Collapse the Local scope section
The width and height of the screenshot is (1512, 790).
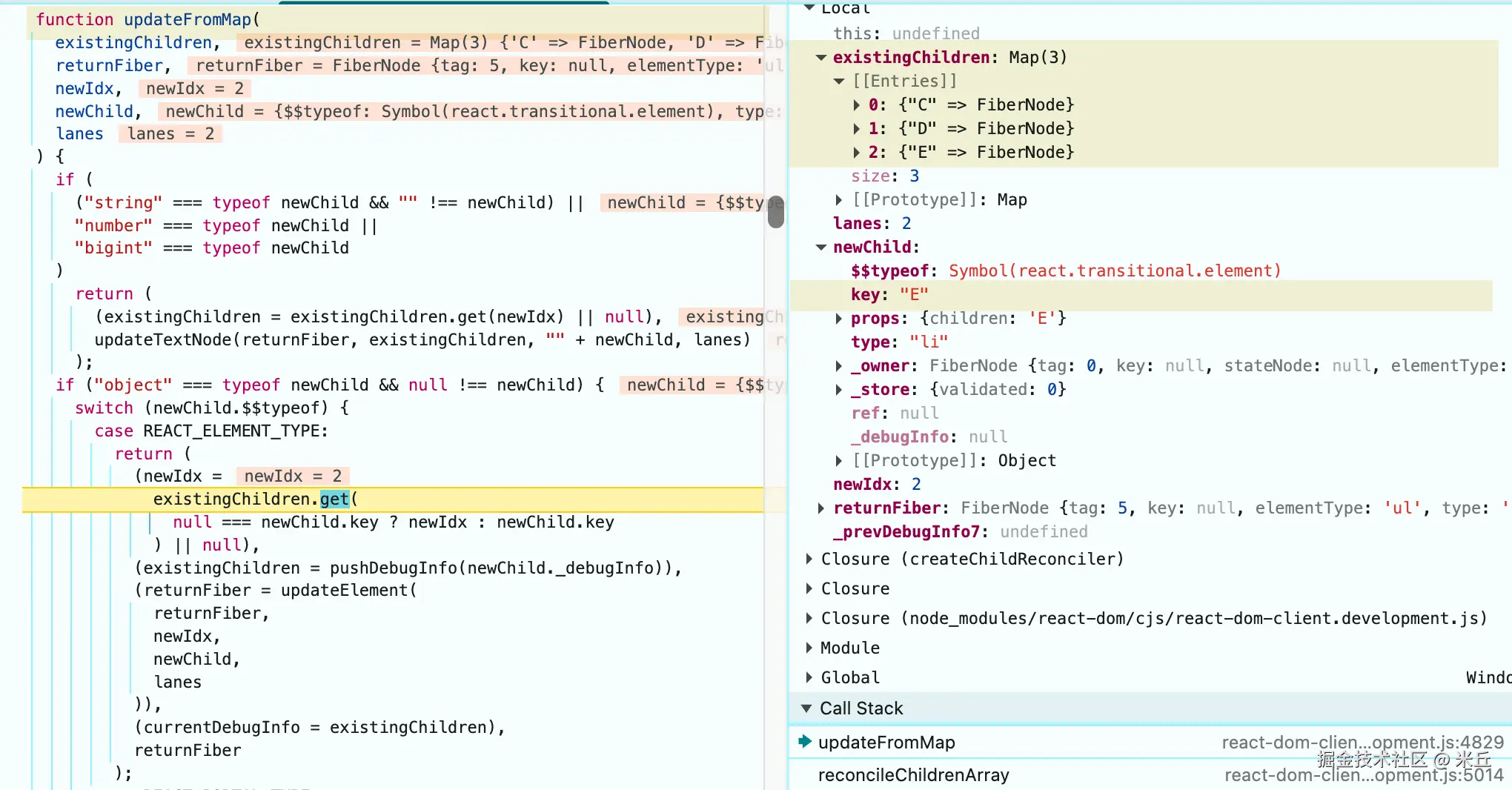click(x=809, y=7)
